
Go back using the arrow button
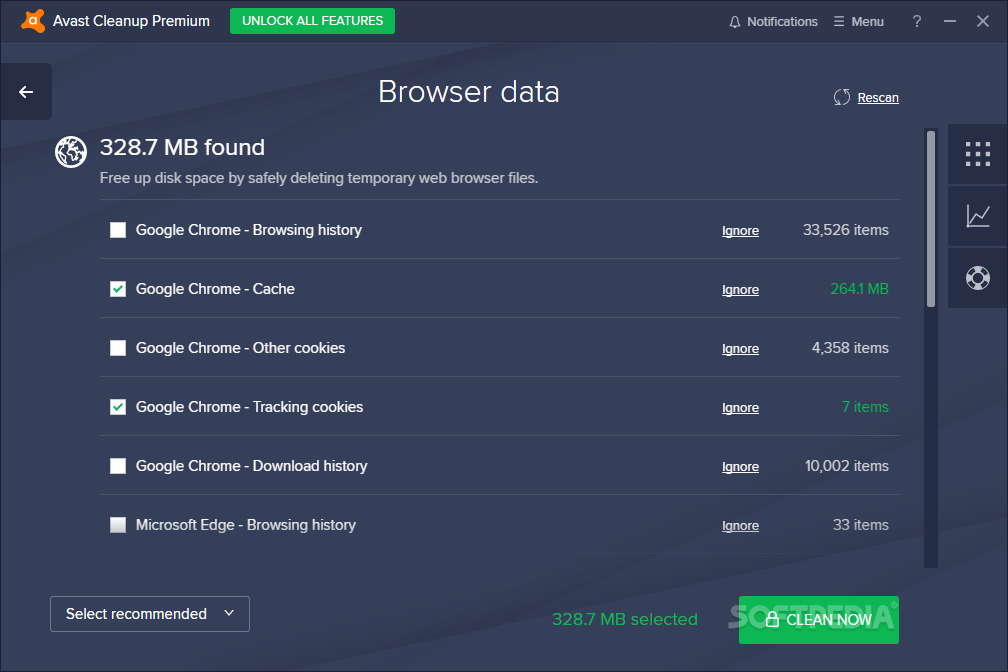26,92
